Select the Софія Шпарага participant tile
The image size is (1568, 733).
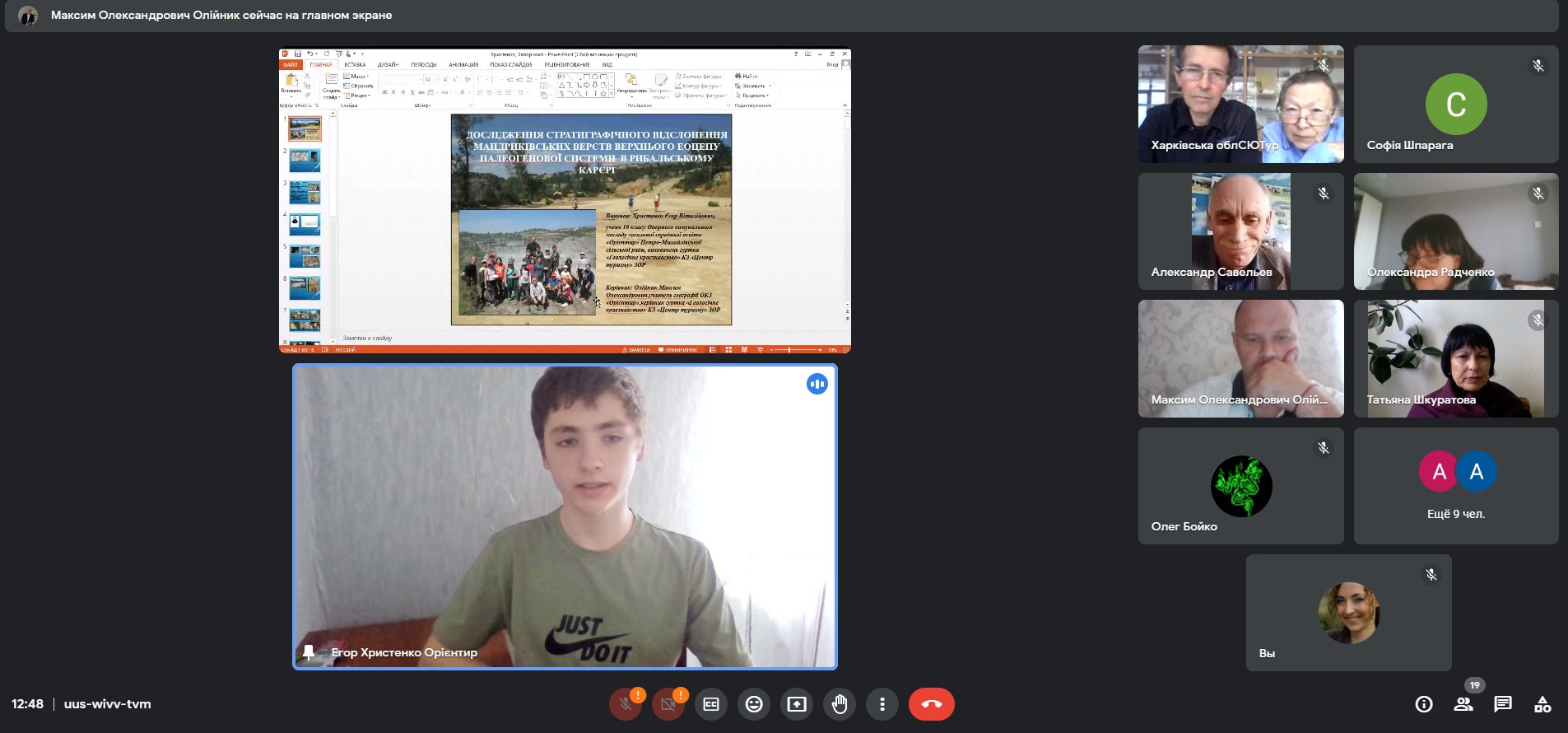coord(1455,104)
